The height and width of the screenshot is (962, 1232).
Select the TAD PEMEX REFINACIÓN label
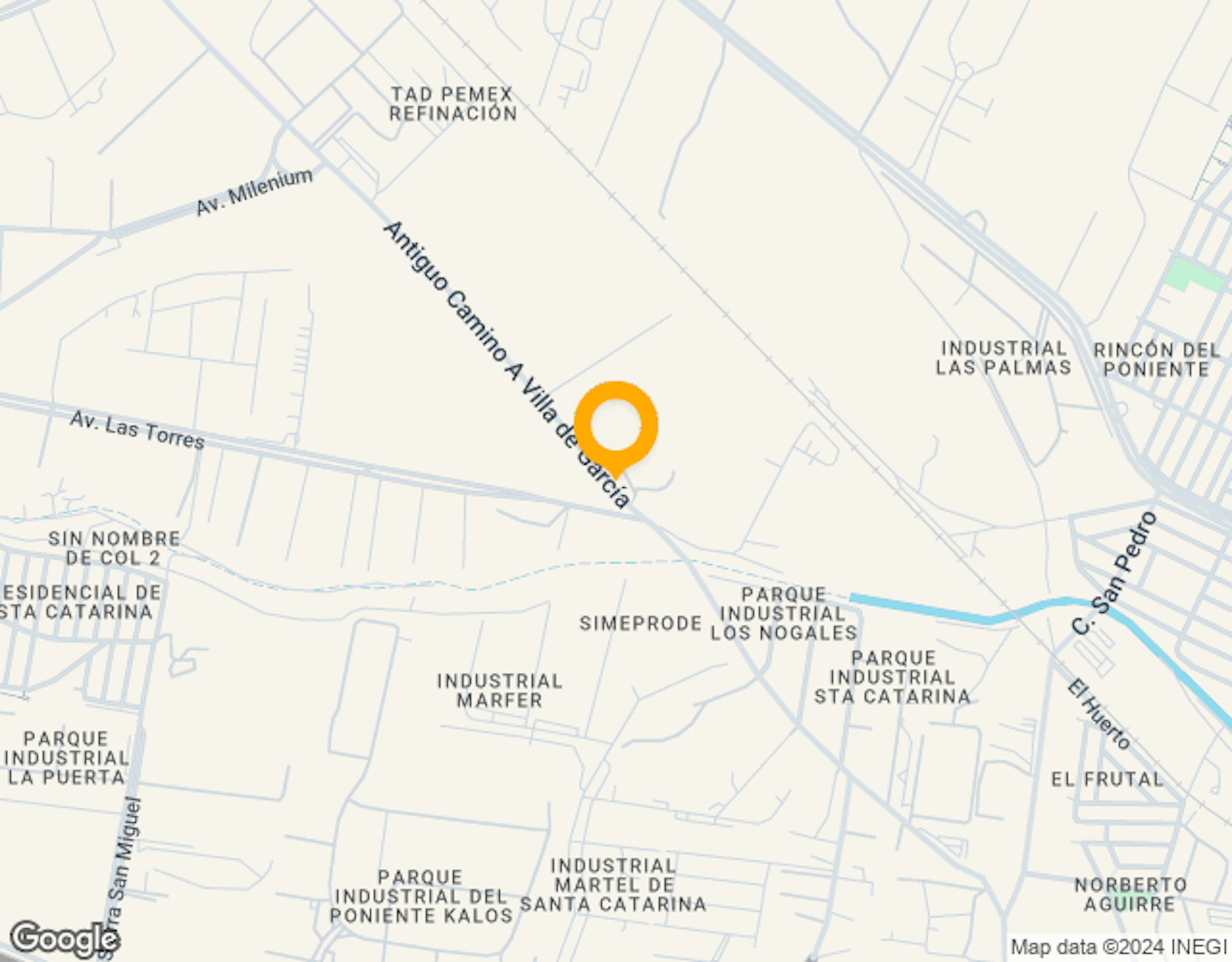[x=453, y=104]
